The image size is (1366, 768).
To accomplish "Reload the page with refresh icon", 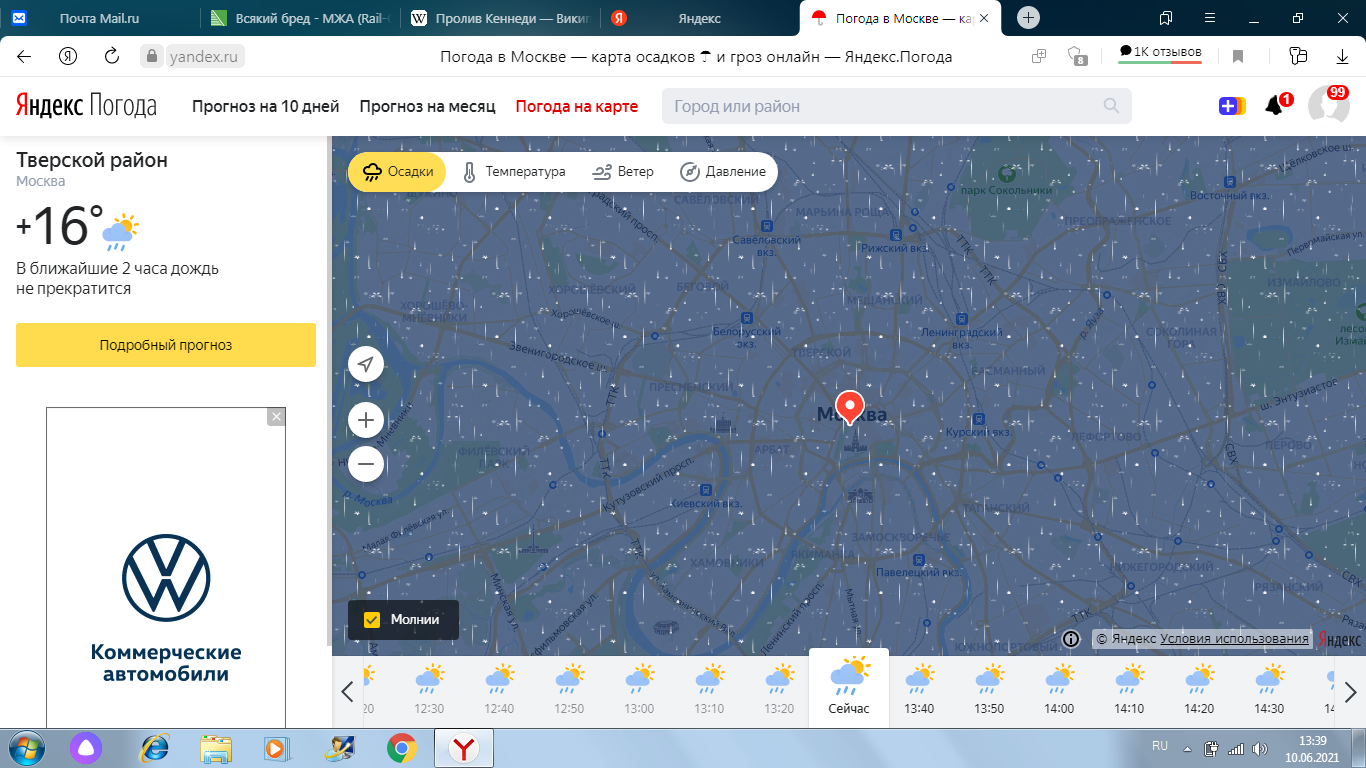I will click(x=112, y=56).
